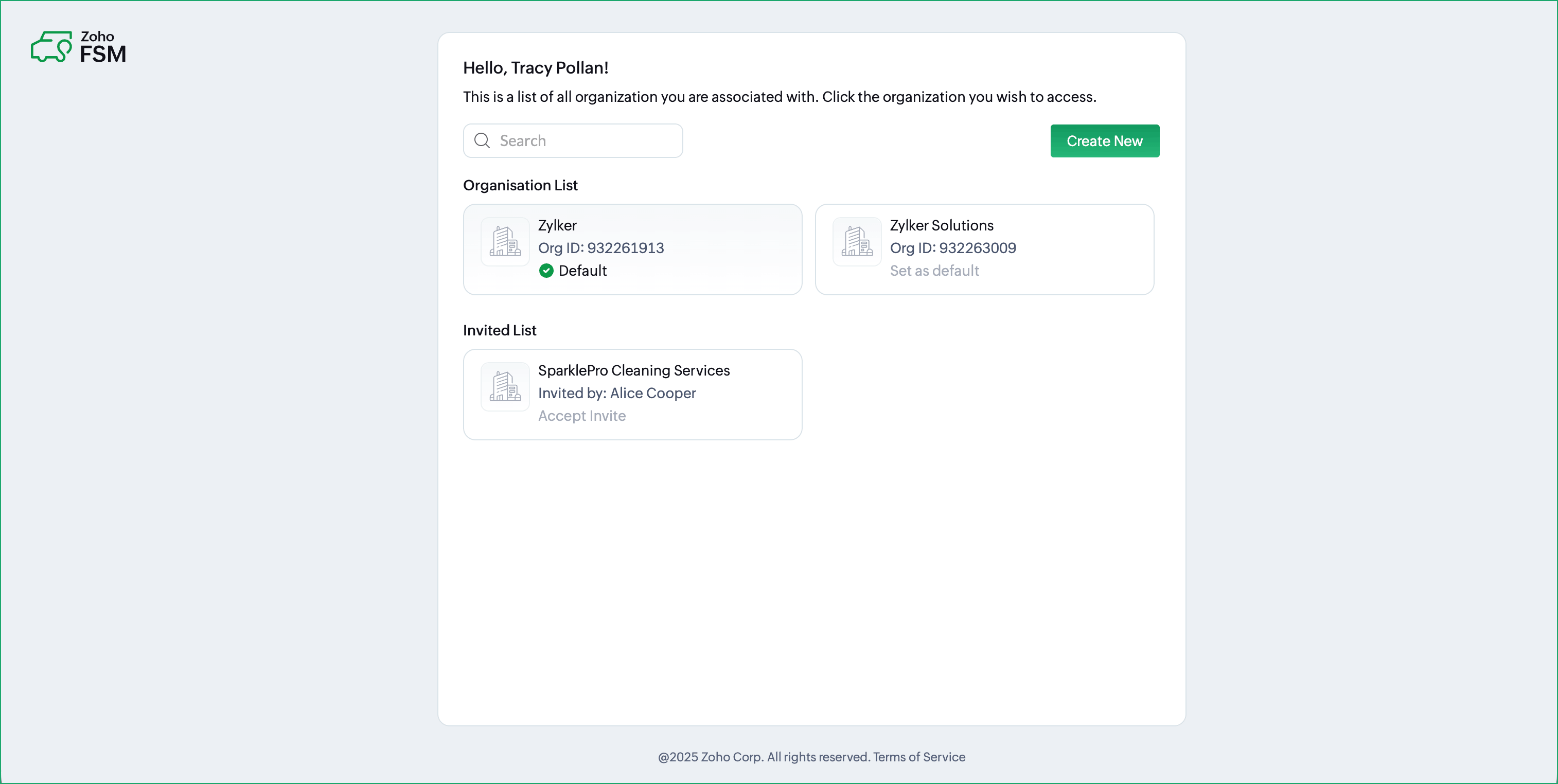Click the Zylker organization building icon
The width and height of the screenshot is (1558, 784).
click(505, 242)
